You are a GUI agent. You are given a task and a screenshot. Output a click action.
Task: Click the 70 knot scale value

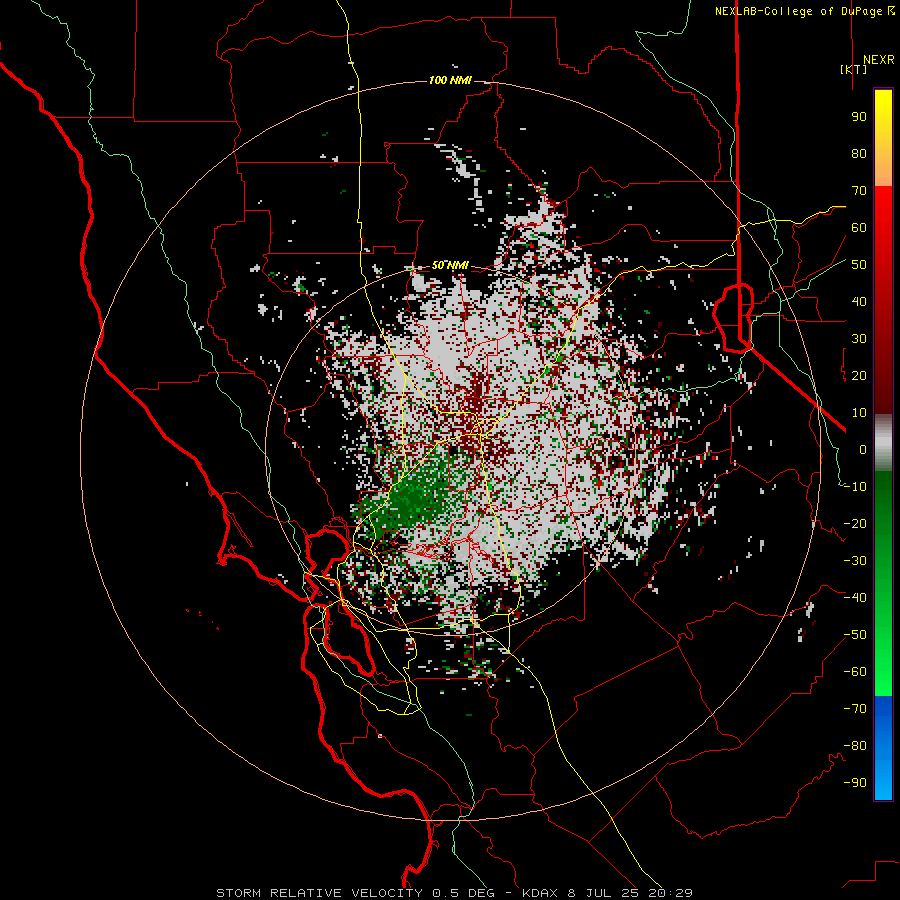[x=859, y=191]
